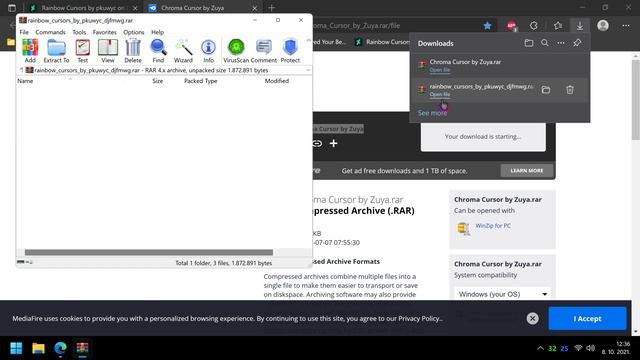The image size is (640, 360).
Task: Open Edge profile avatar
Action: point(603,26)
